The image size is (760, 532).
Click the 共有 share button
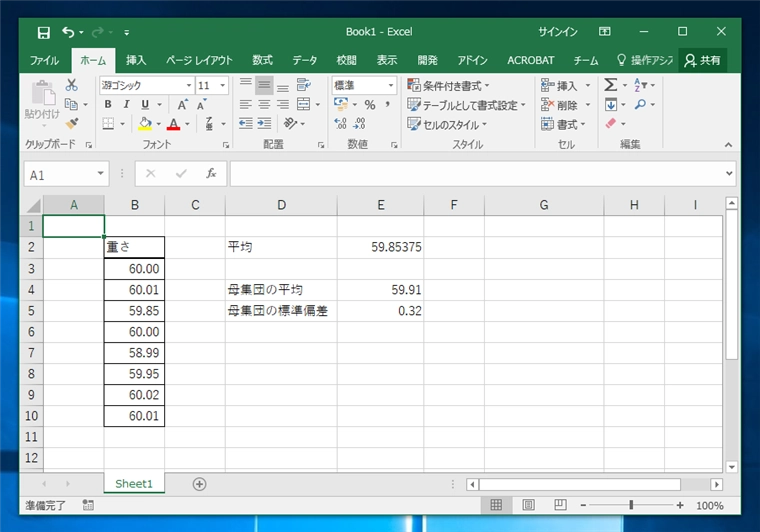click(x=702, y=60)
